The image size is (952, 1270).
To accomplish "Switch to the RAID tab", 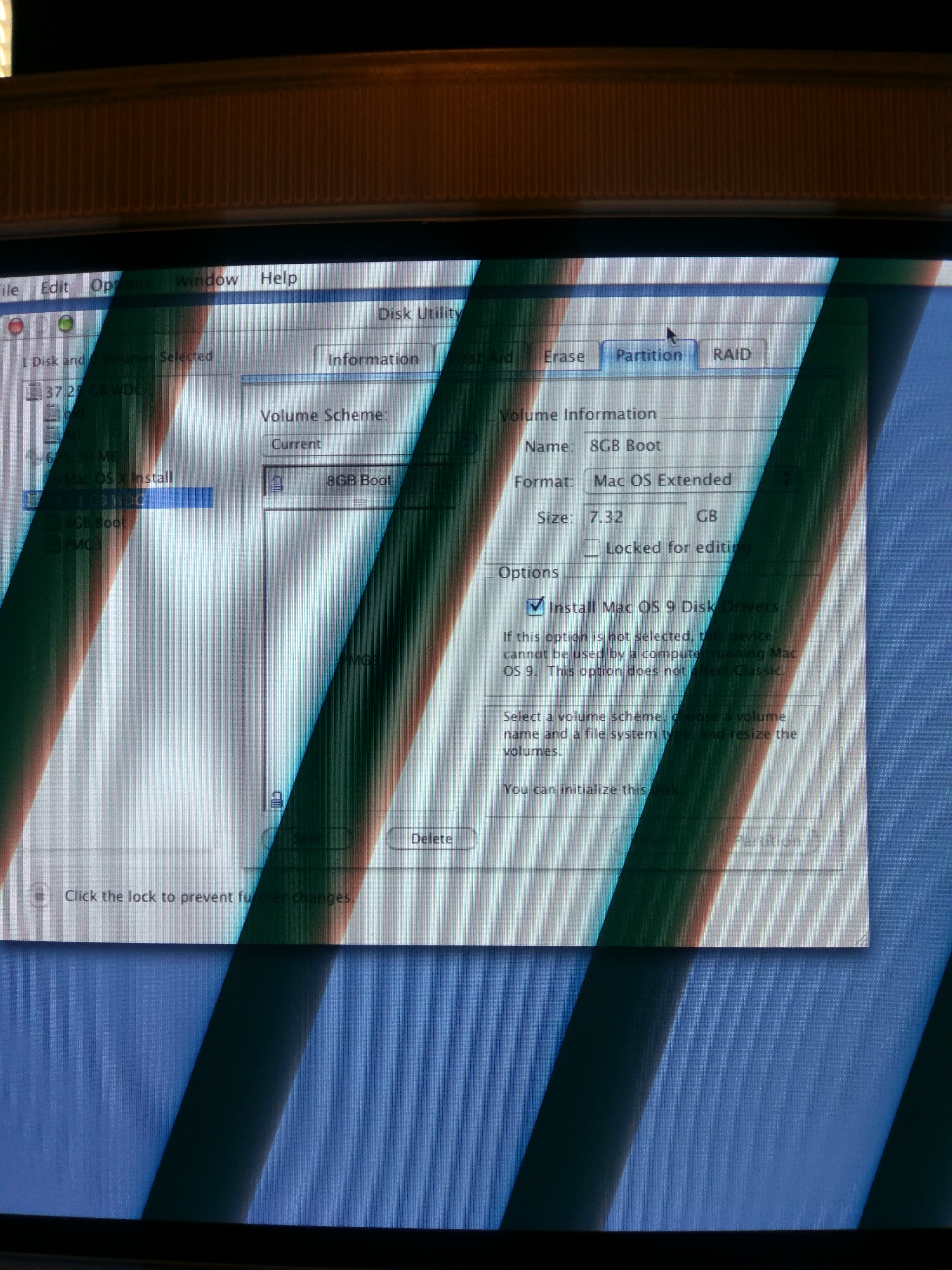I will [732, 354].
